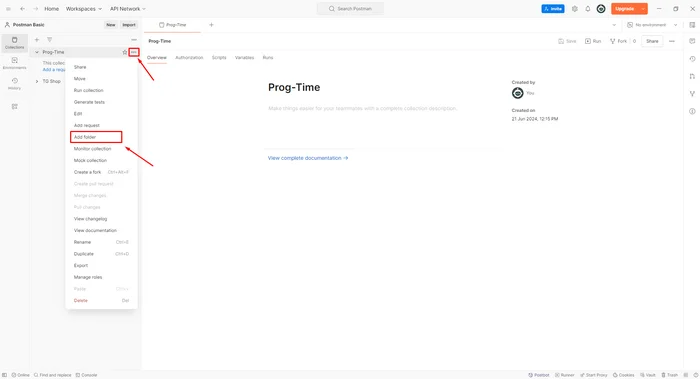Viewport: 700px width, 379px height.
Task: Open View complete documentation link
Action: [x=308, y=158]
